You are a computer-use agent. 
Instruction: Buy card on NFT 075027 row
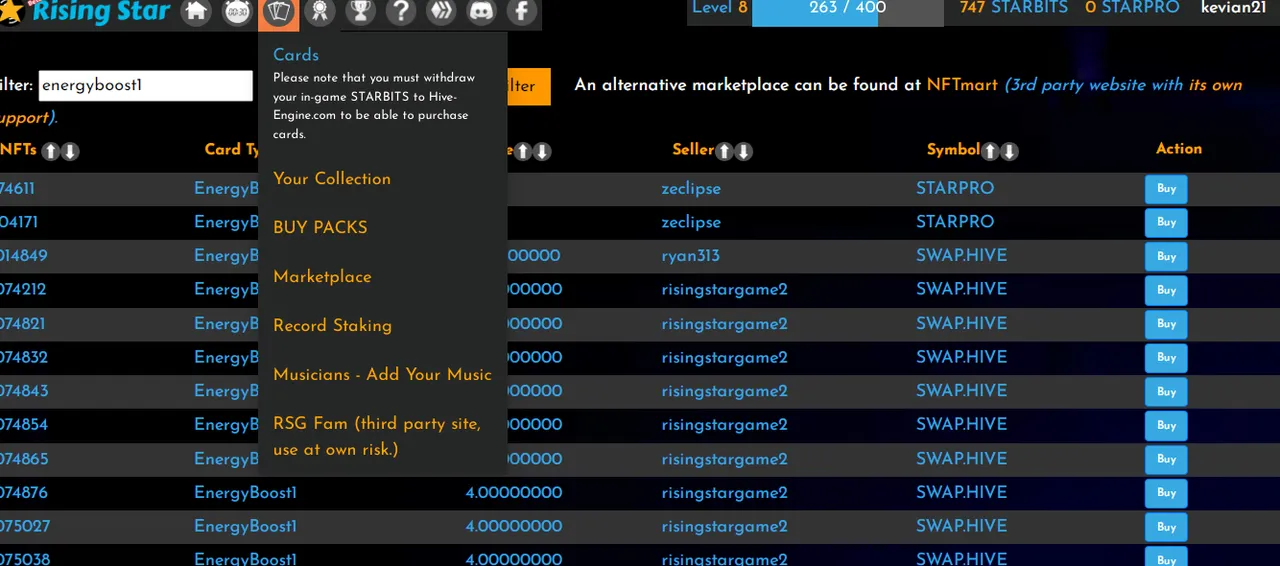[x=1166, y=527]
